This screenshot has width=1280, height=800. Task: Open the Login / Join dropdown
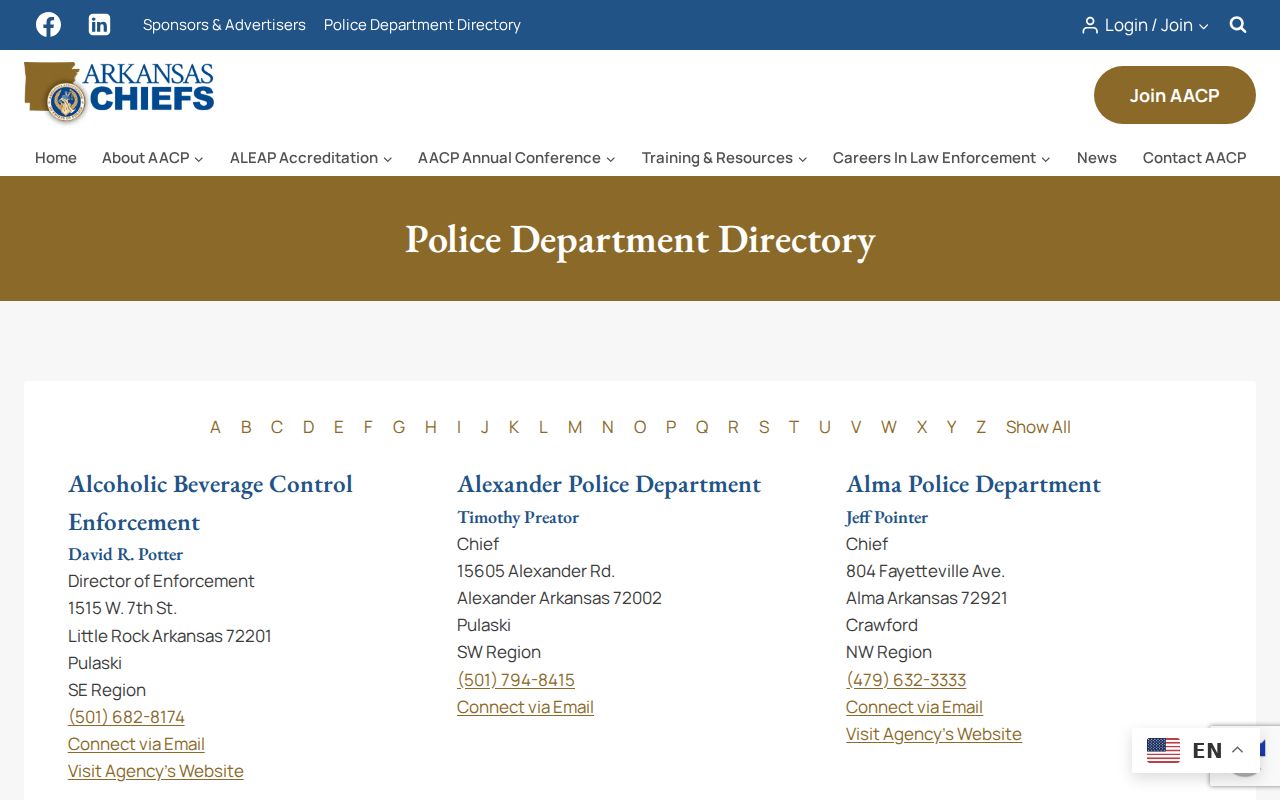(x=1145, y=25)
